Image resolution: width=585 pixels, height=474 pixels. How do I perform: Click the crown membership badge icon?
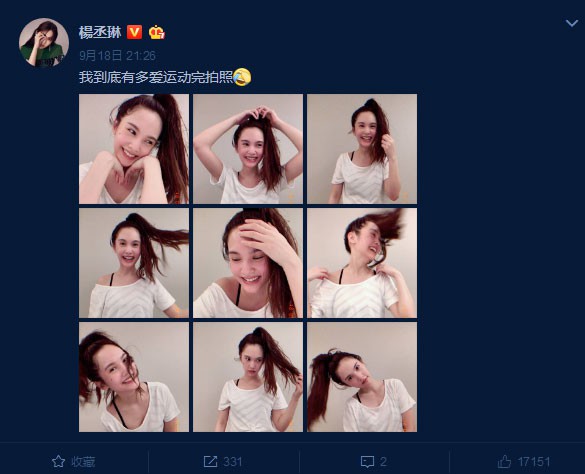[156, 32]
